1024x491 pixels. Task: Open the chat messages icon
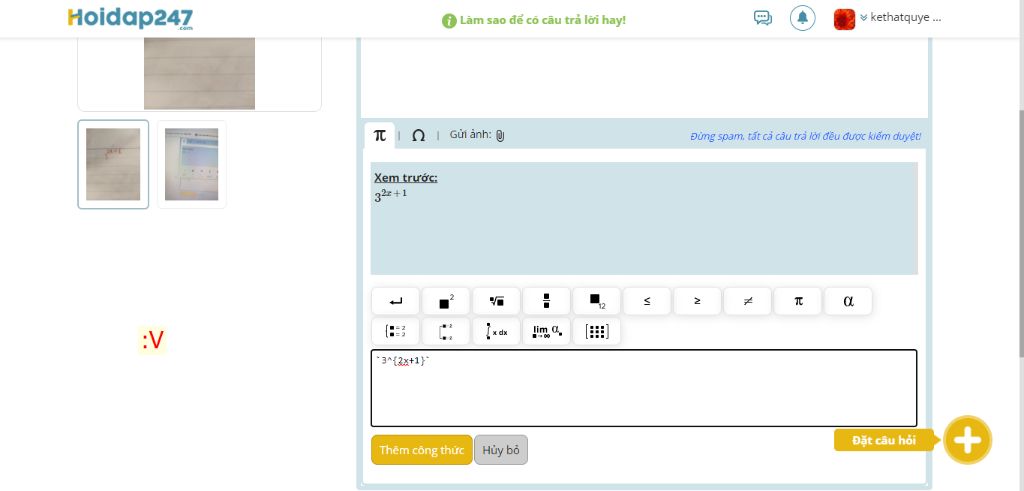[x=762, y=18]
